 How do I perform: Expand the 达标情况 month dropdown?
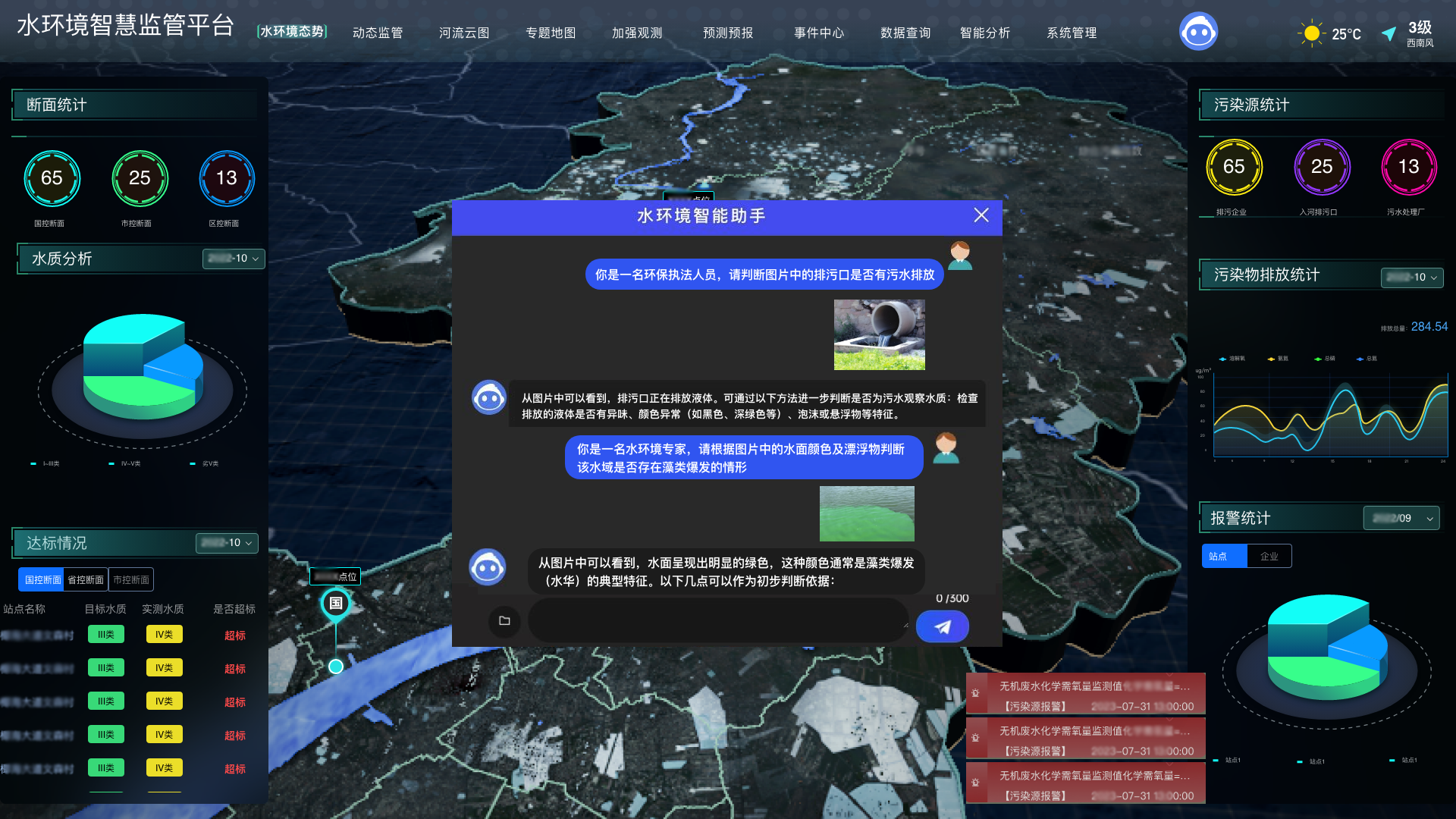point(227,543)
